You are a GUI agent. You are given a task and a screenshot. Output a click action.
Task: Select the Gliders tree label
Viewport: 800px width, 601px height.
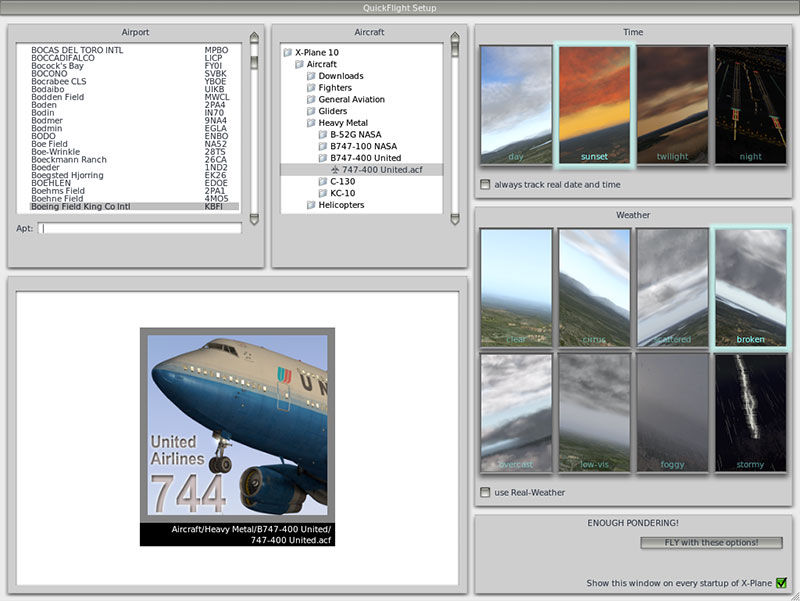[x=333, y=111]
